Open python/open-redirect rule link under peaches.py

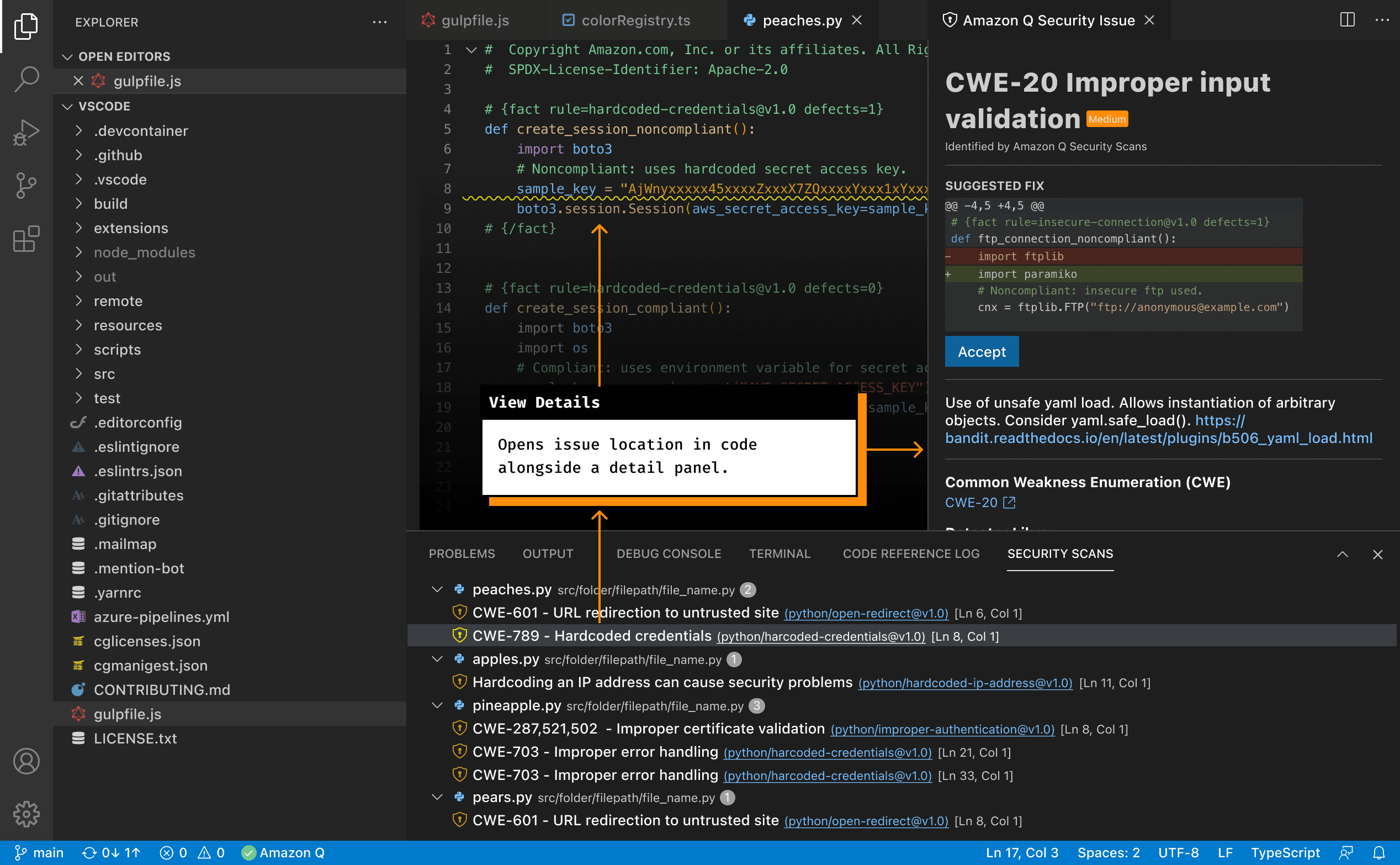tap(866, 613)
